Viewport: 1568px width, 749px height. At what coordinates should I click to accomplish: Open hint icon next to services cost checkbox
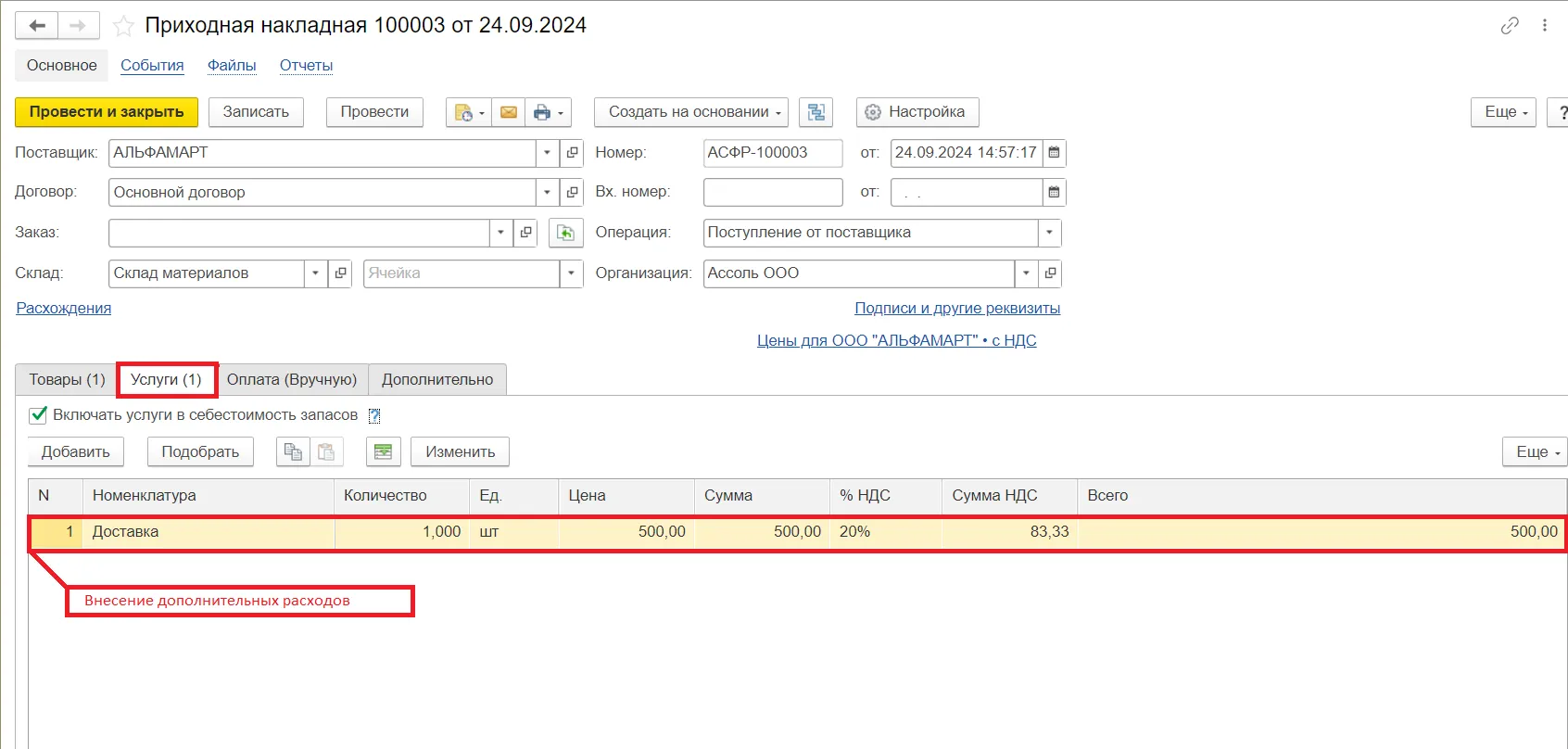(x=373, y=416)
